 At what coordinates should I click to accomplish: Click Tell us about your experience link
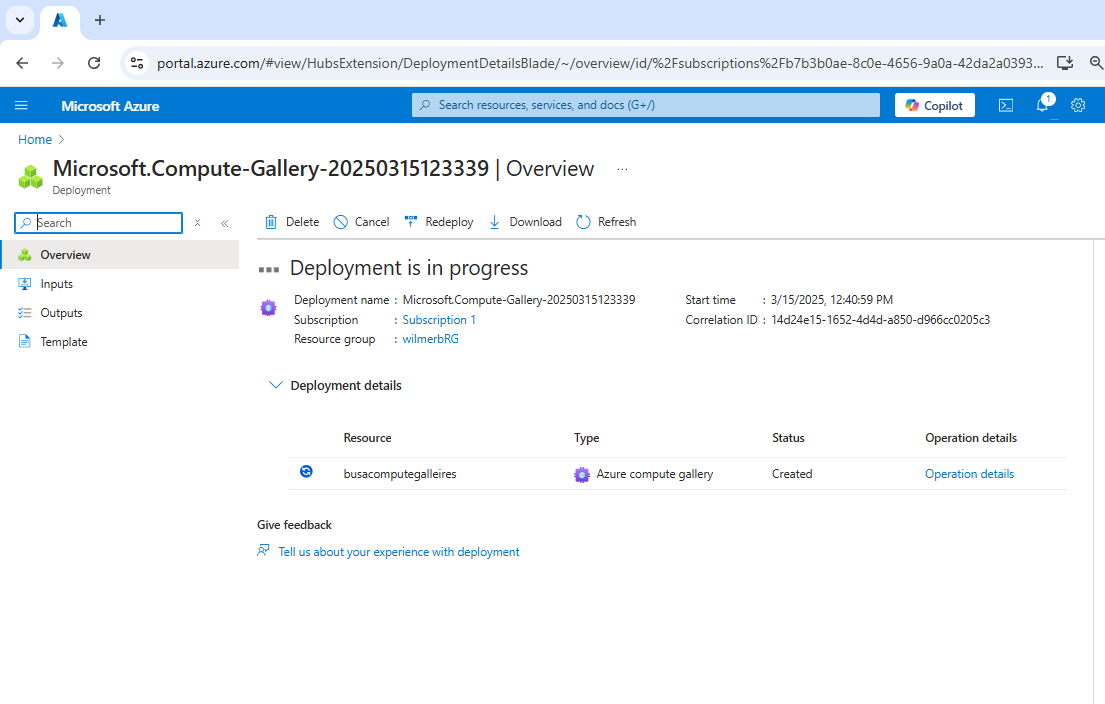point(399,552)
